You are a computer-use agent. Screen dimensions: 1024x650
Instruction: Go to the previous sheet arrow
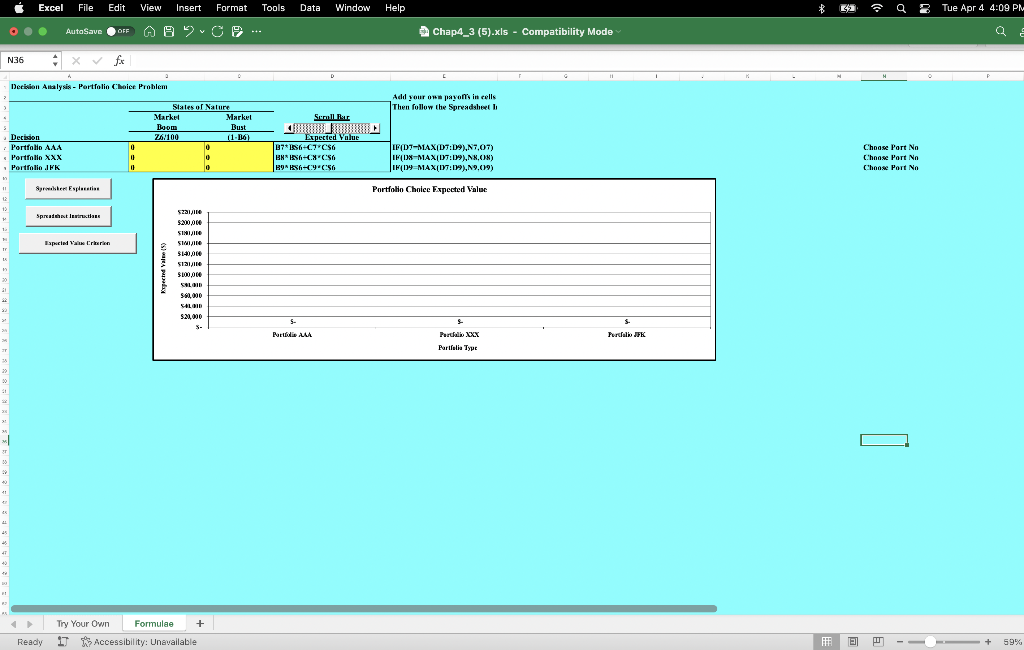pyautogui.click(x=14, y=624)
